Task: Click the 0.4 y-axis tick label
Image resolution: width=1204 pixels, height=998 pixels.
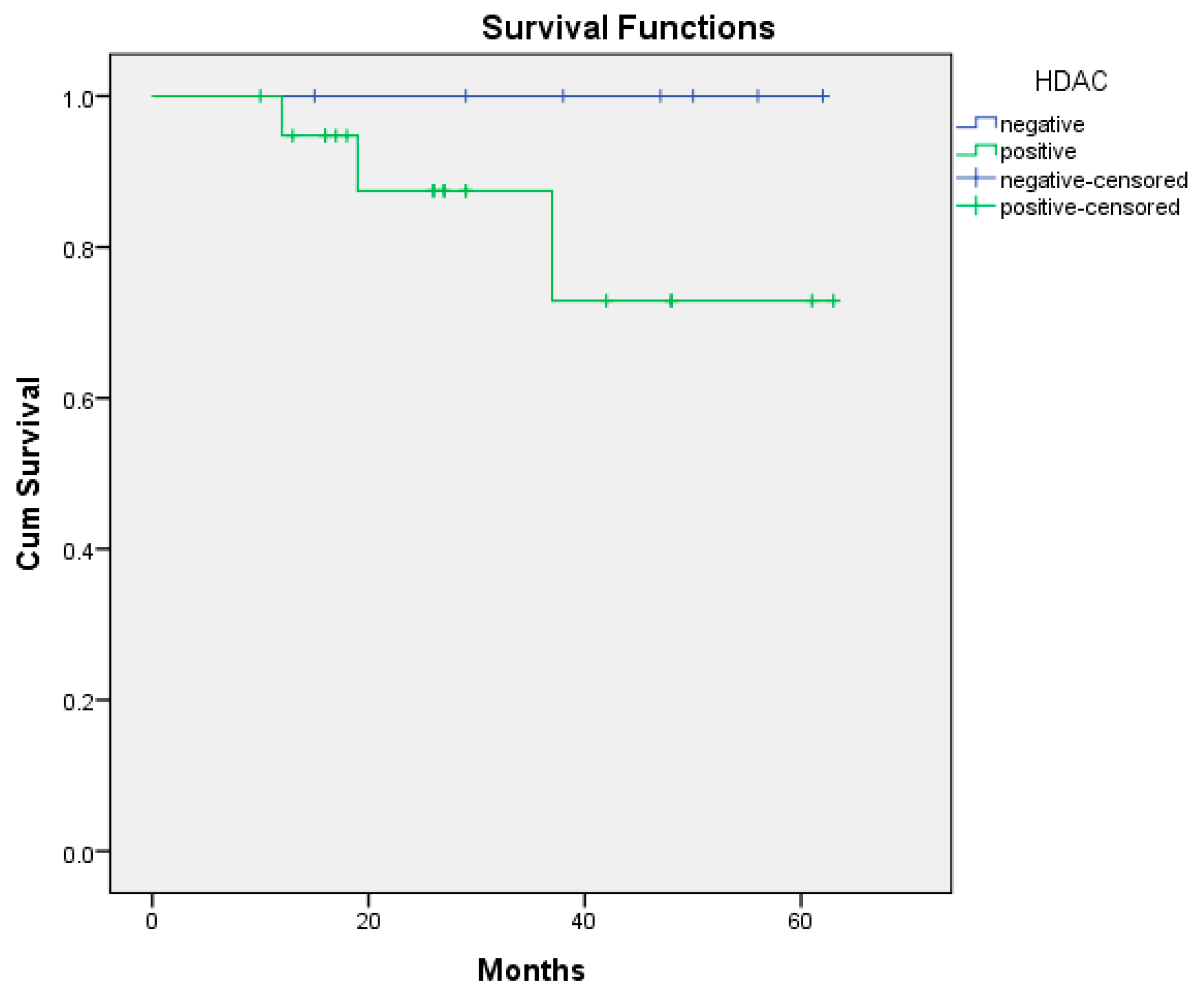Action: tap(78, 551)
